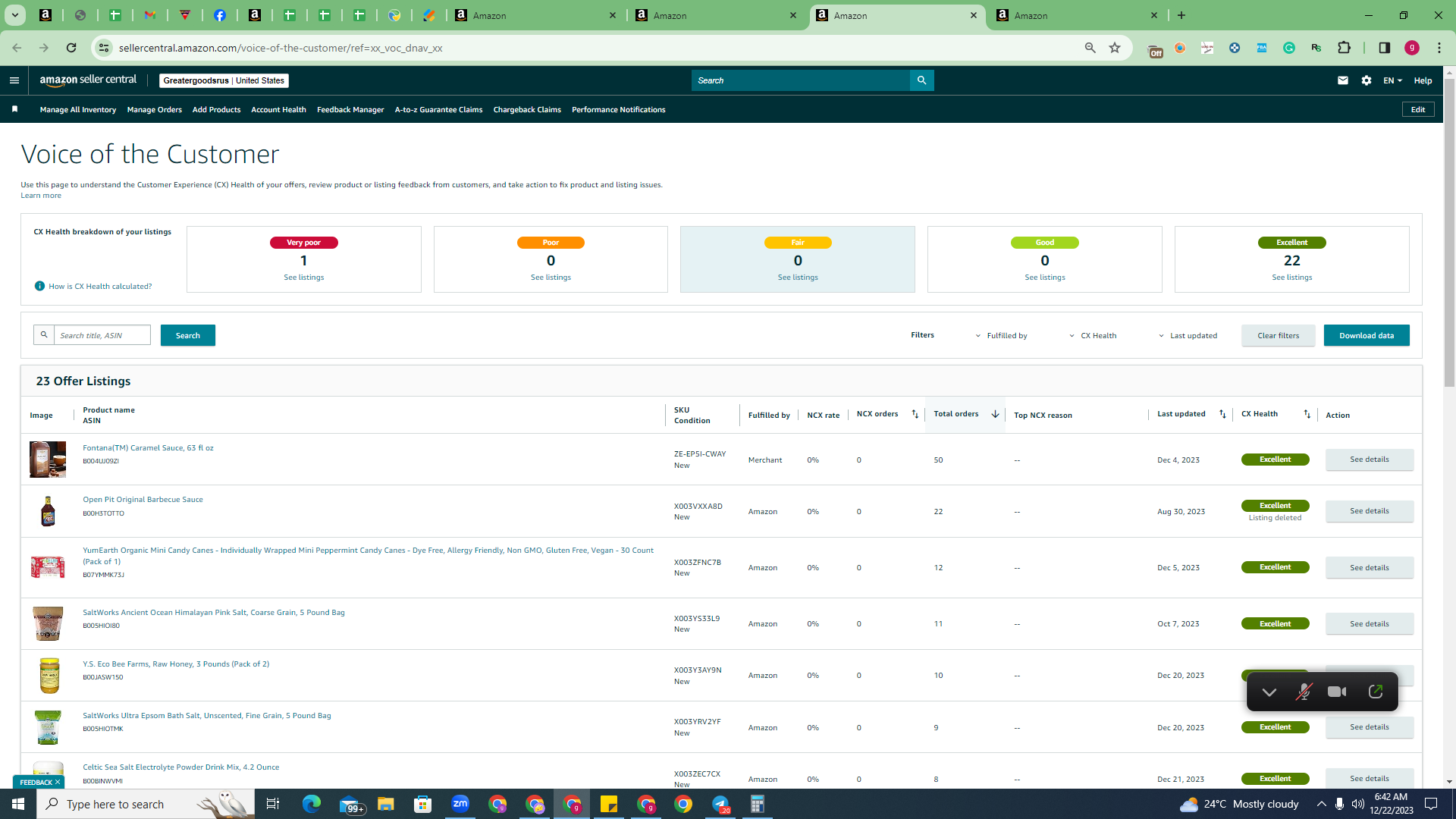This screenshot has height=819, width=1456.
Task: Collapse the floating call bar chevron
Action: coord(1269,692)
